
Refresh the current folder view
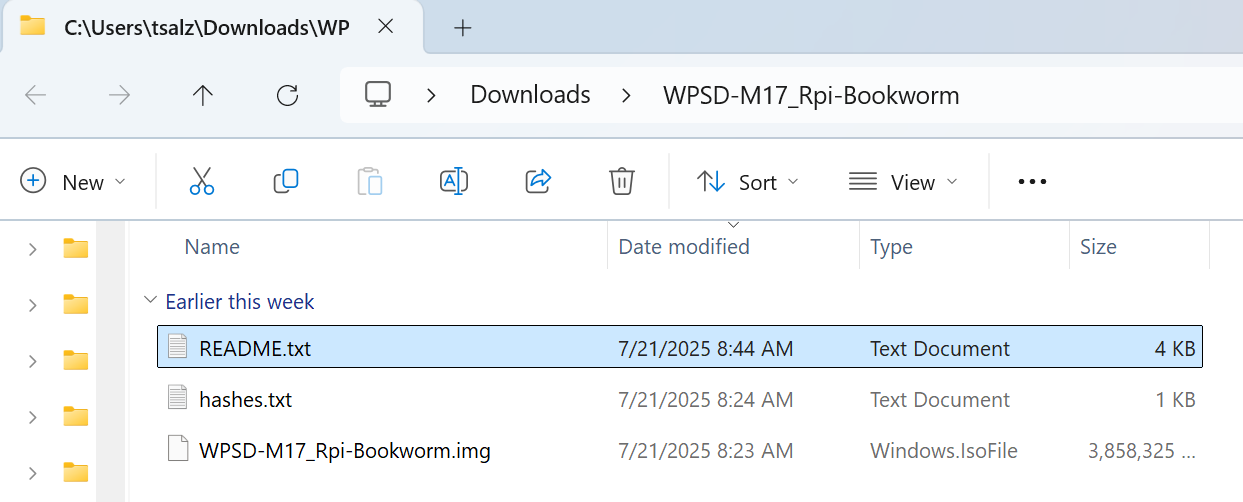287,95
